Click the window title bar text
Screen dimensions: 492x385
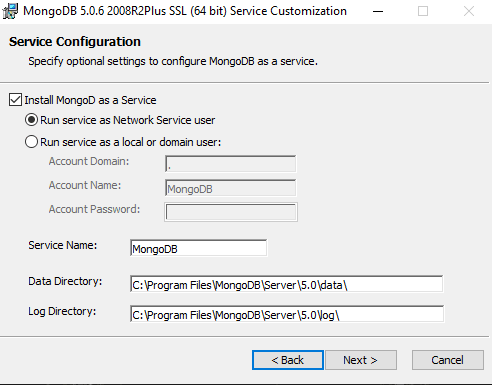click(x=185, y=11)
